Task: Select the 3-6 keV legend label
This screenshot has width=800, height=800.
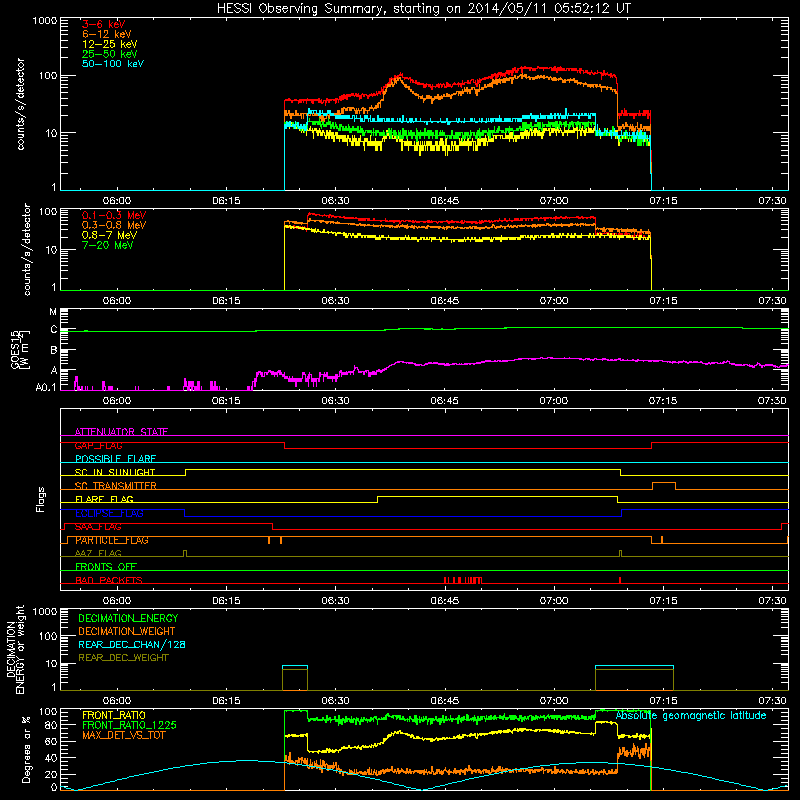Action: pos(103,24)
